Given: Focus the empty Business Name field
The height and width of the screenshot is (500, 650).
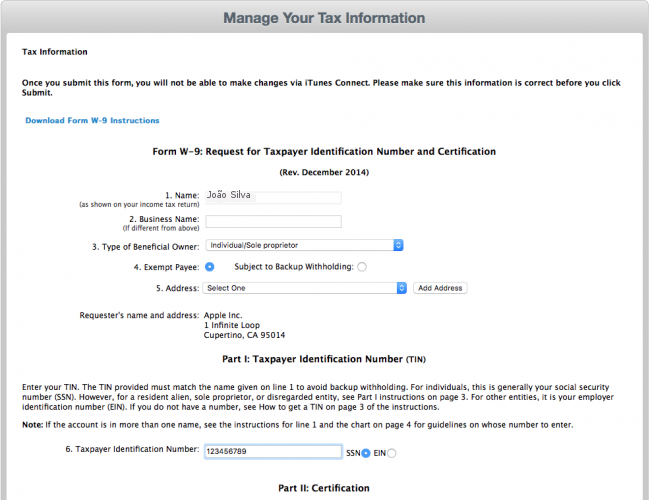Looking at the screenshot, I should click(272, 222).
